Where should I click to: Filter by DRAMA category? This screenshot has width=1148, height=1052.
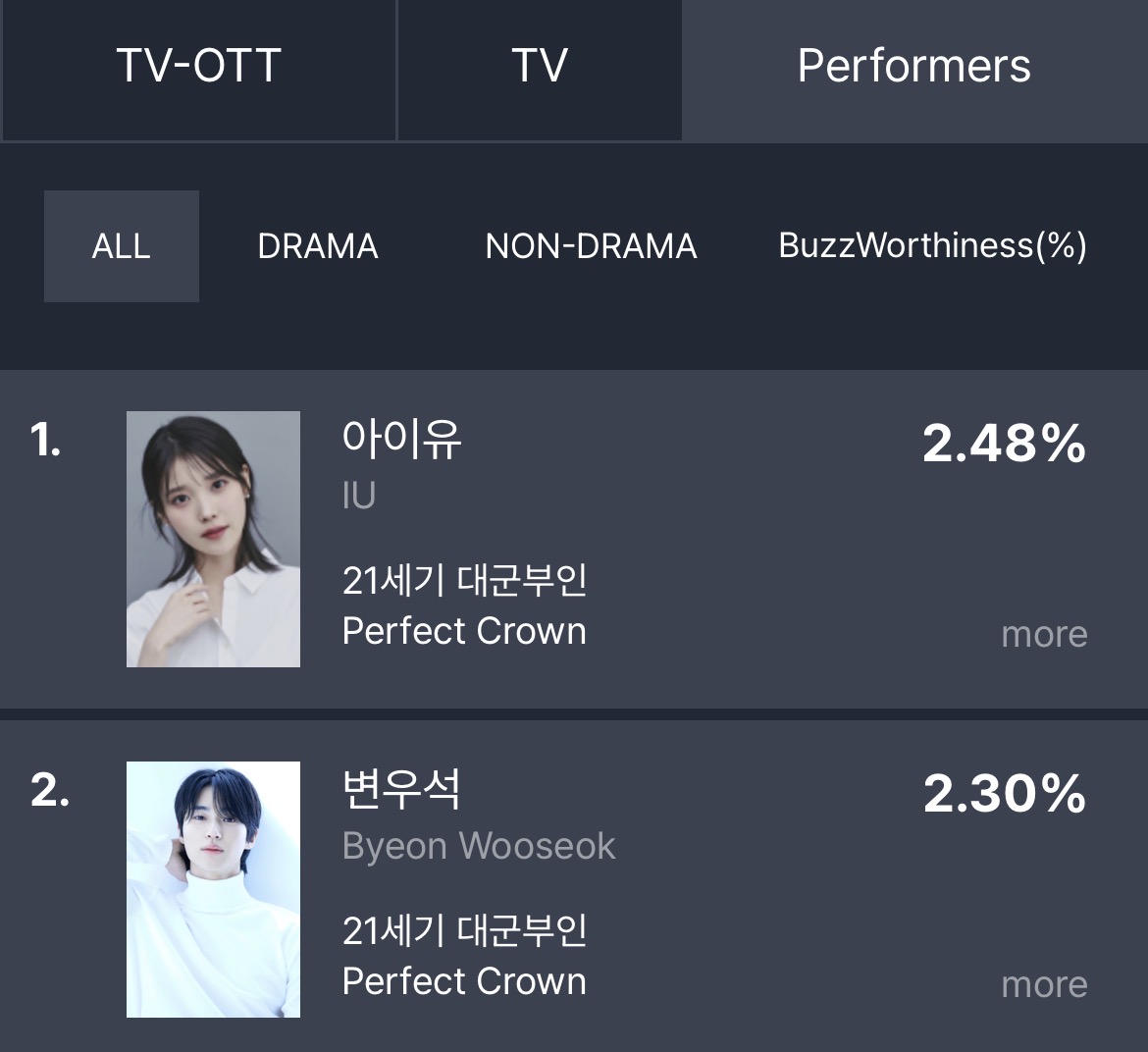point(318,246)
